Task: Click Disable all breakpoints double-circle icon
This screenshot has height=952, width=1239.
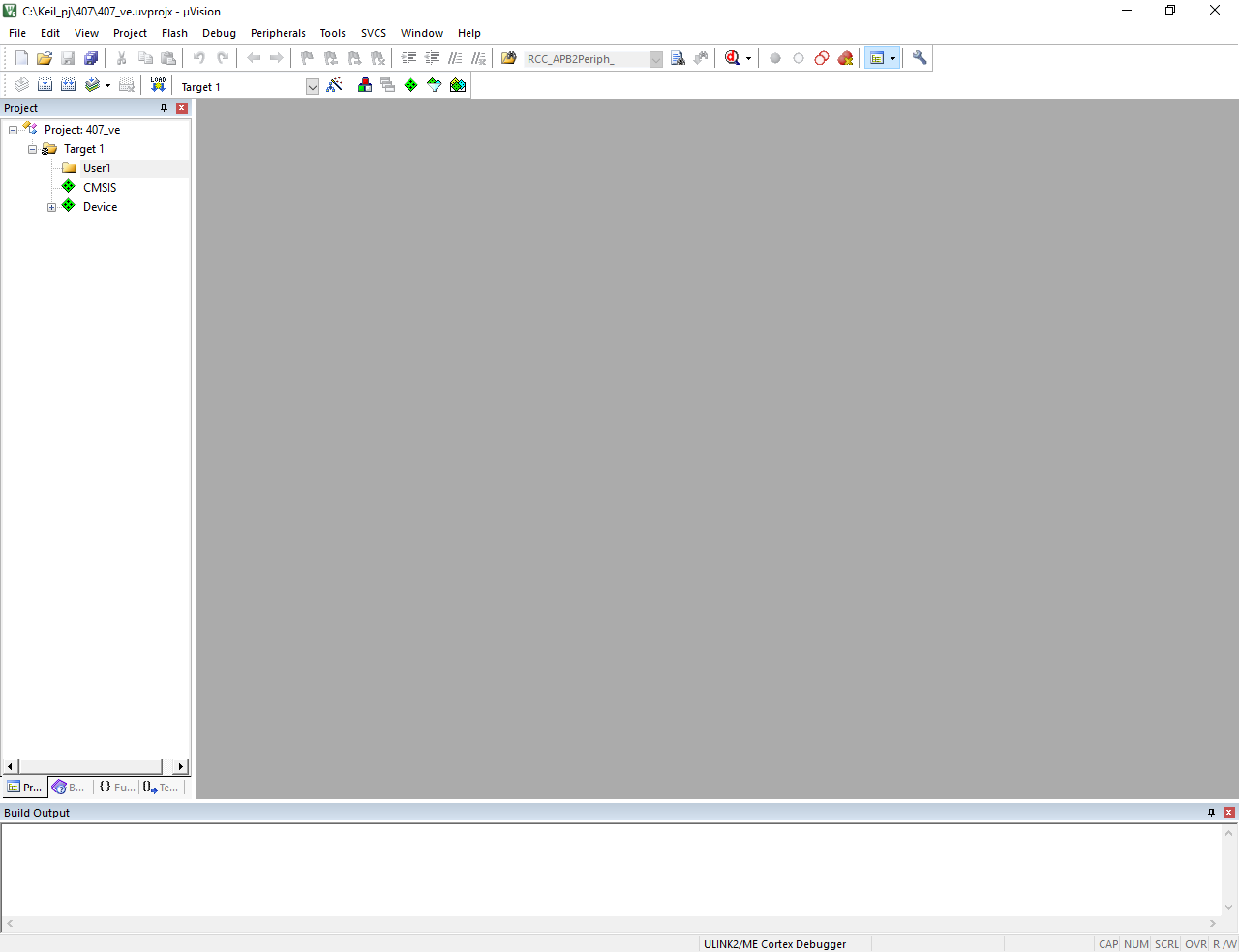Action: pos(822,58)
